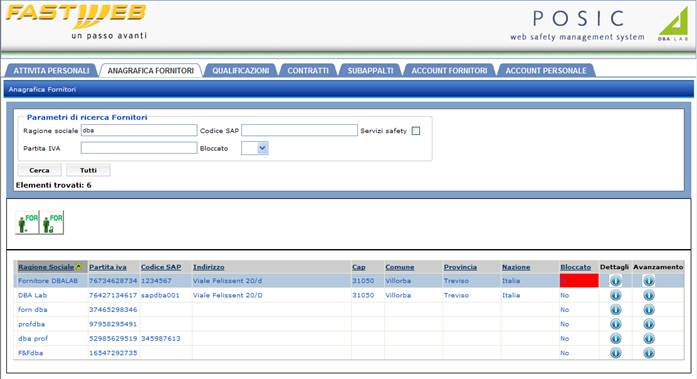This screenshot has height=379, width=697.
Task: Click Partita iva 16547292735
Action: [x=113, y=353]
